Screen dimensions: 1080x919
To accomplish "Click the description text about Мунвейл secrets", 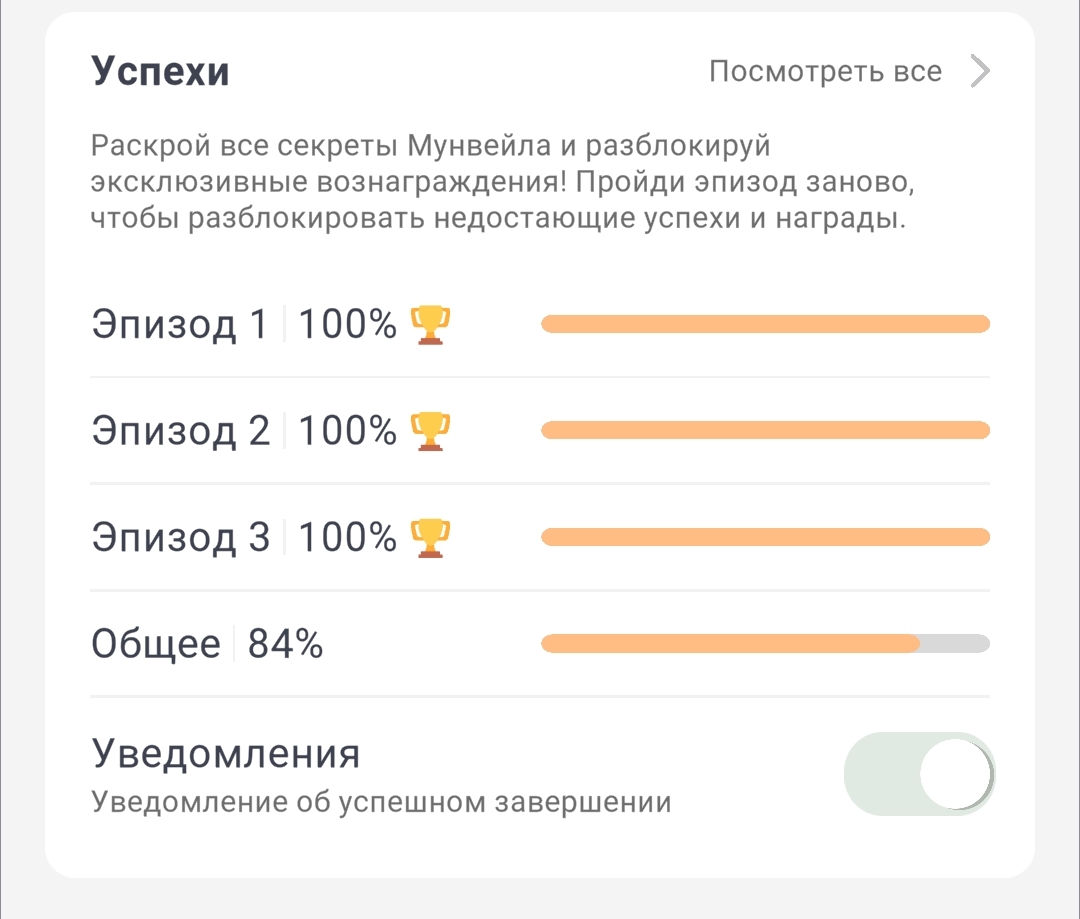I will tap(503, 182).
